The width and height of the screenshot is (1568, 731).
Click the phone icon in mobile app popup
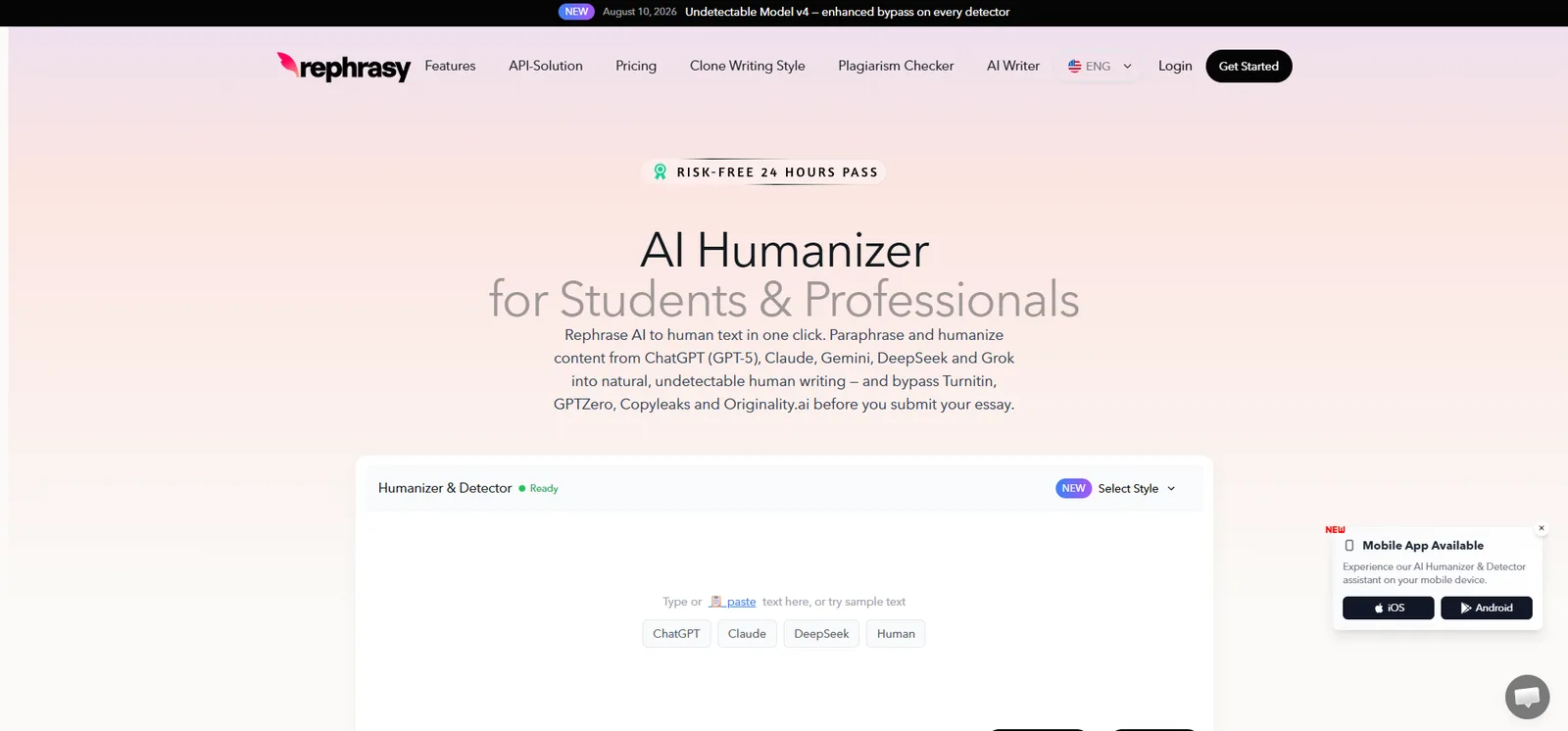click(1349, 545)
